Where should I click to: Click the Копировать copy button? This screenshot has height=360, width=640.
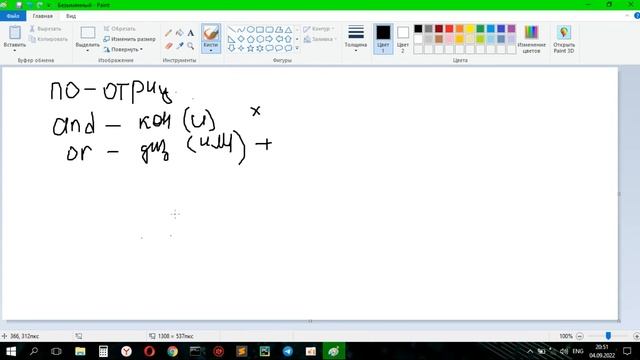(48, 39)
